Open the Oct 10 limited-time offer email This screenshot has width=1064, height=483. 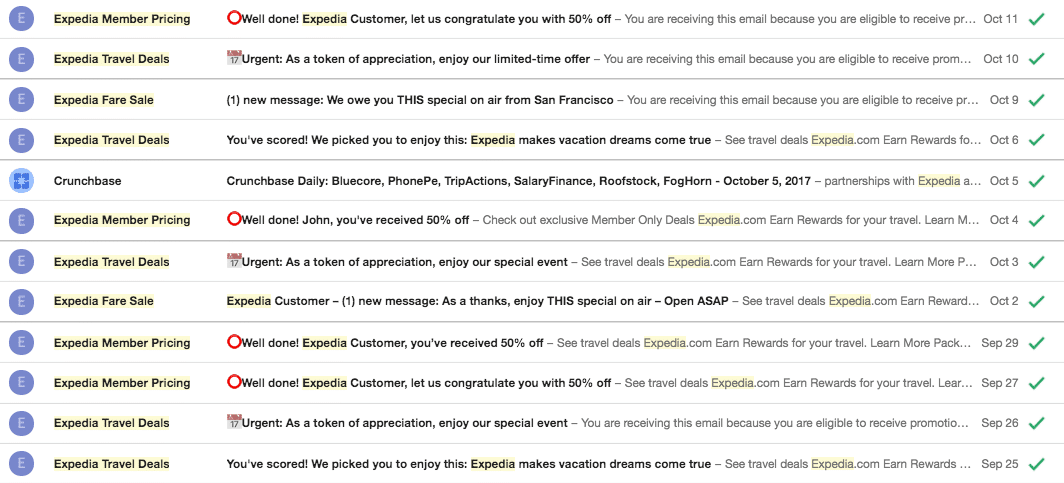pyautogui.click(x=532, y=59)
